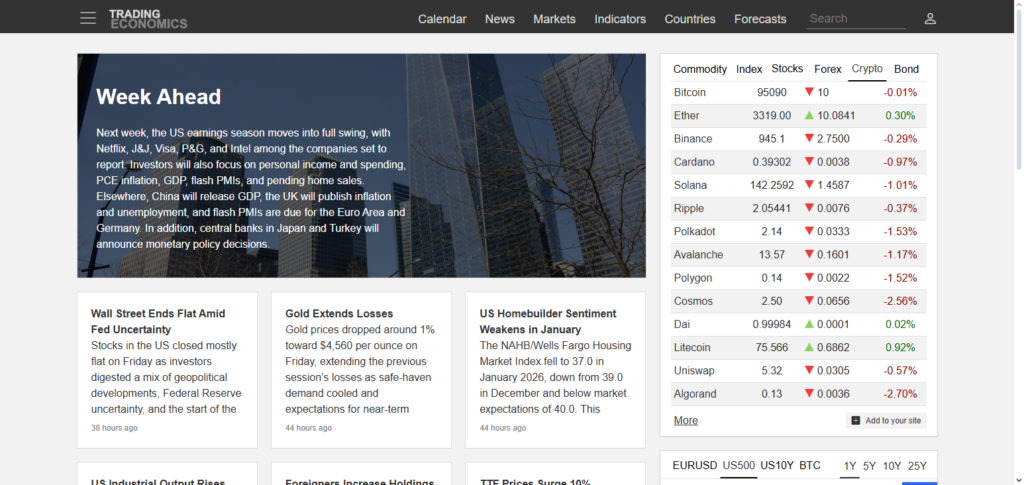Image resolution: width=1024 pixels, height=485 pixels.
Task: Click the red down arrow in Solana row
Action: tap(809, 185)
